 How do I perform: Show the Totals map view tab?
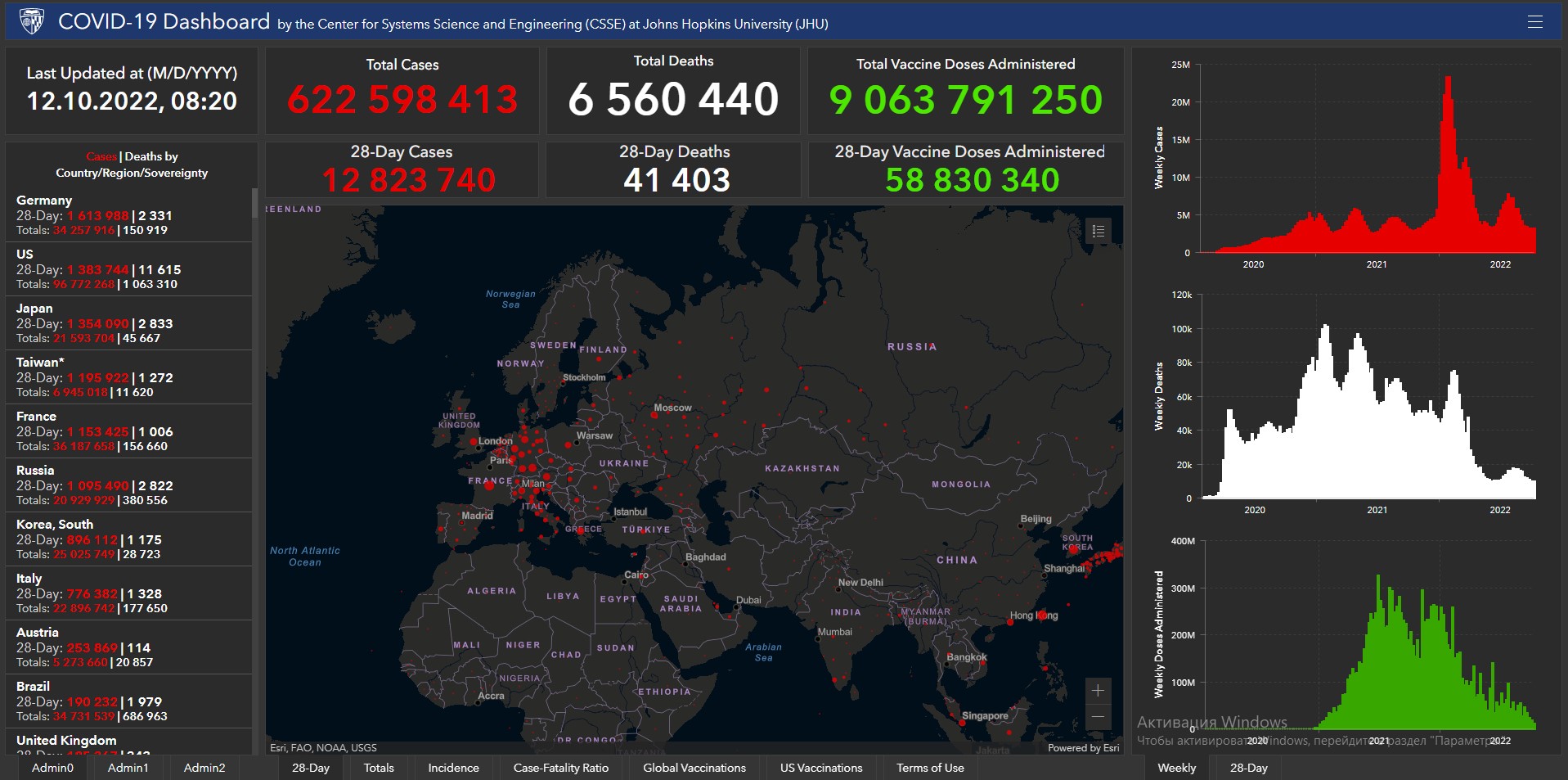379,768
